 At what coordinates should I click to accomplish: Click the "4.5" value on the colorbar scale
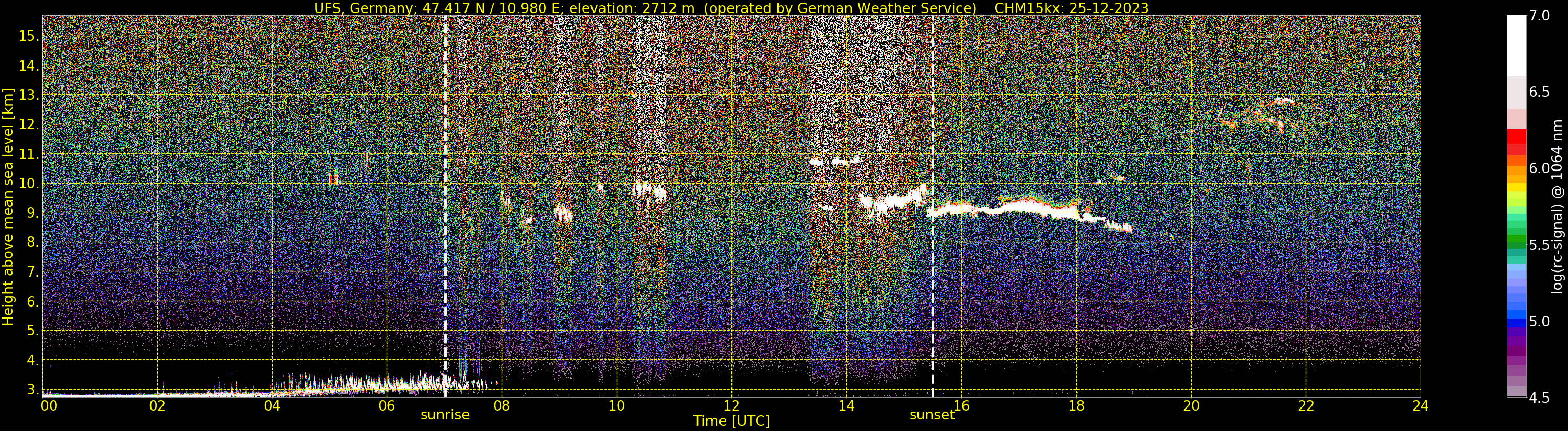coord(1539,398)
